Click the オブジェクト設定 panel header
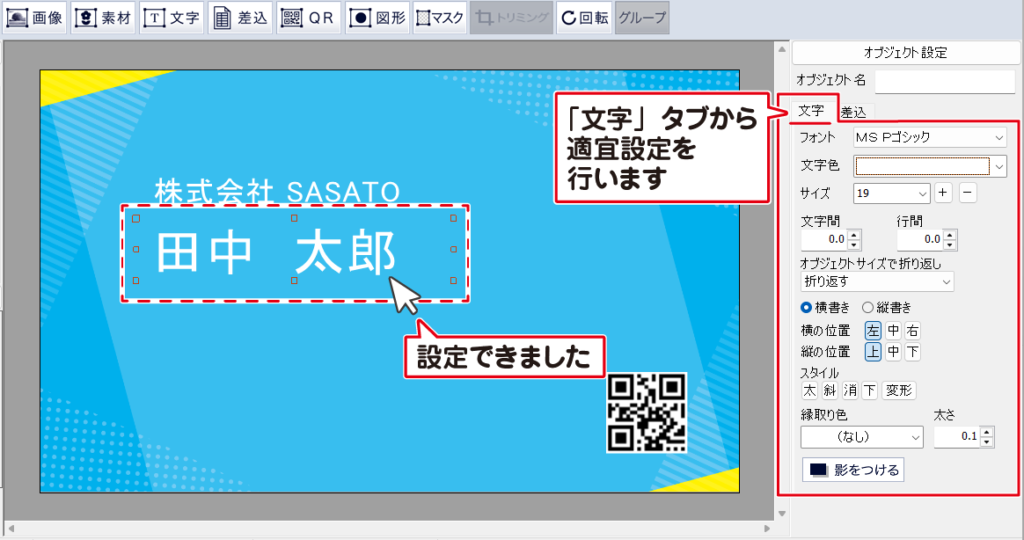 coord(905,53)
